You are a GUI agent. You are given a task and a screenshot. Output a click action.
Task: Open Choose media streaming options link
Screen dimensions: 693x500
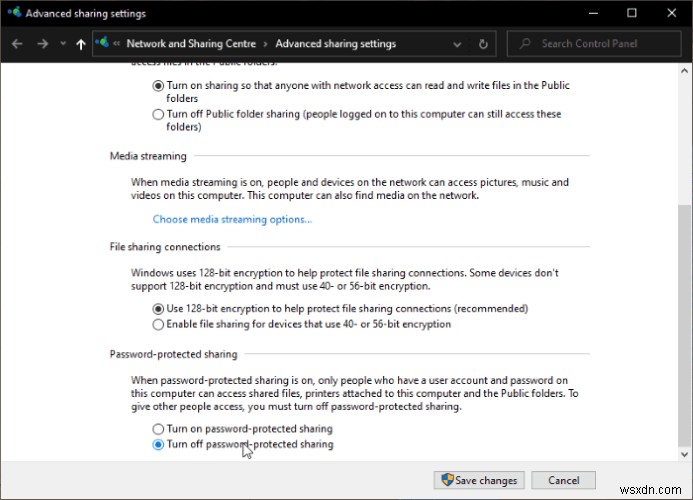click(x=232, y=219)
